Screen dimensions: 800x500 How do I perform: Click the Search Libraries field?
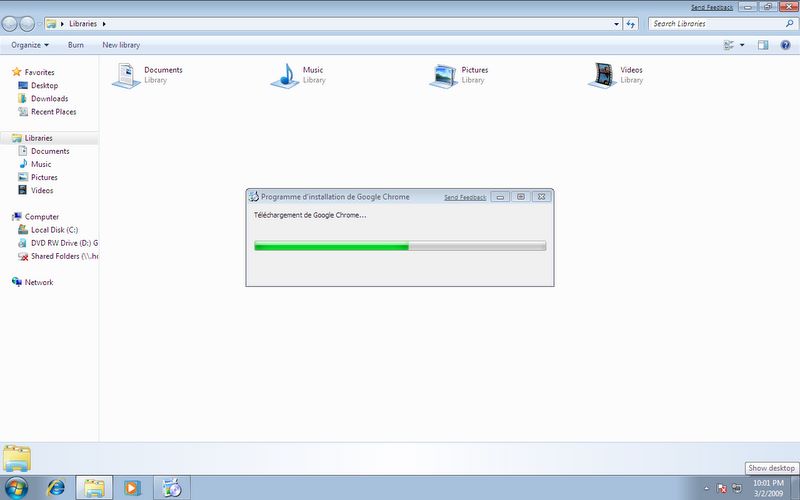point(717,23)
